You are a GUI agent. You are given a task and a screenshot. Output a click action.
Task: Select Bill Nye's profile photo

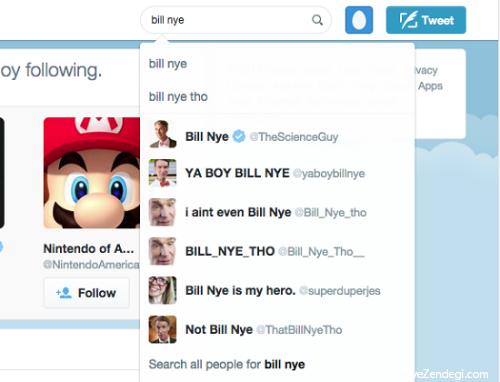pyautogui.click(x=162, y=134)
